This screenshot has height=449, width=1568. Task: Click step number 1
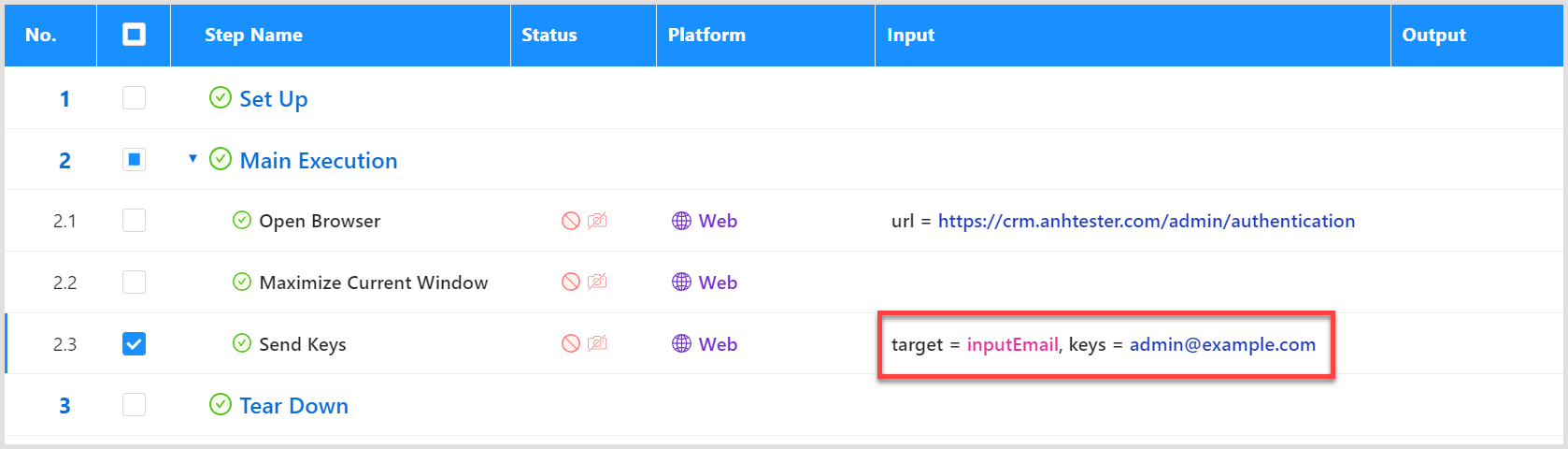[64, 98]
